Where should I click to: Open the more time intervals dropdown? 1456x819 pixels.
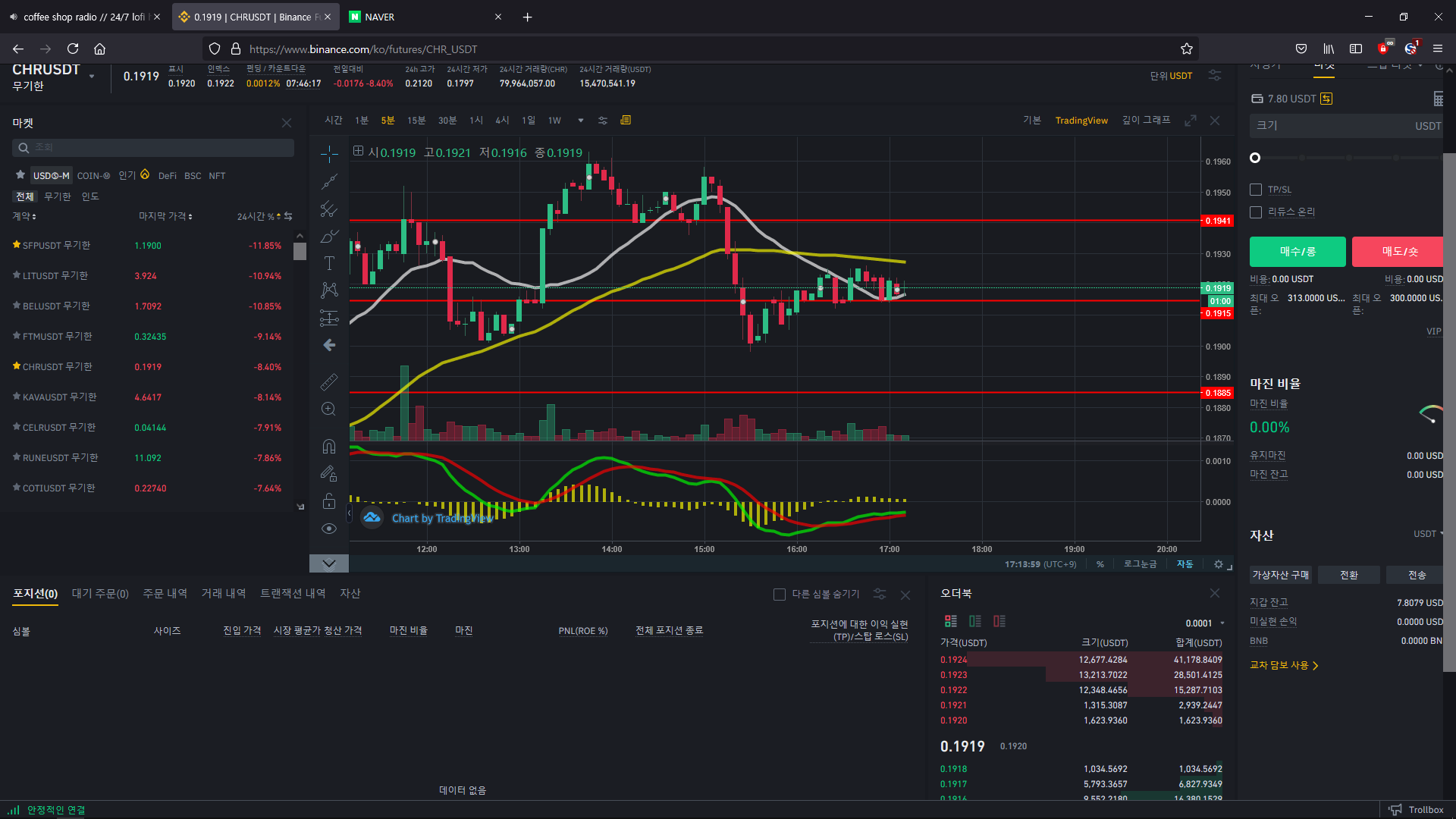581,121
